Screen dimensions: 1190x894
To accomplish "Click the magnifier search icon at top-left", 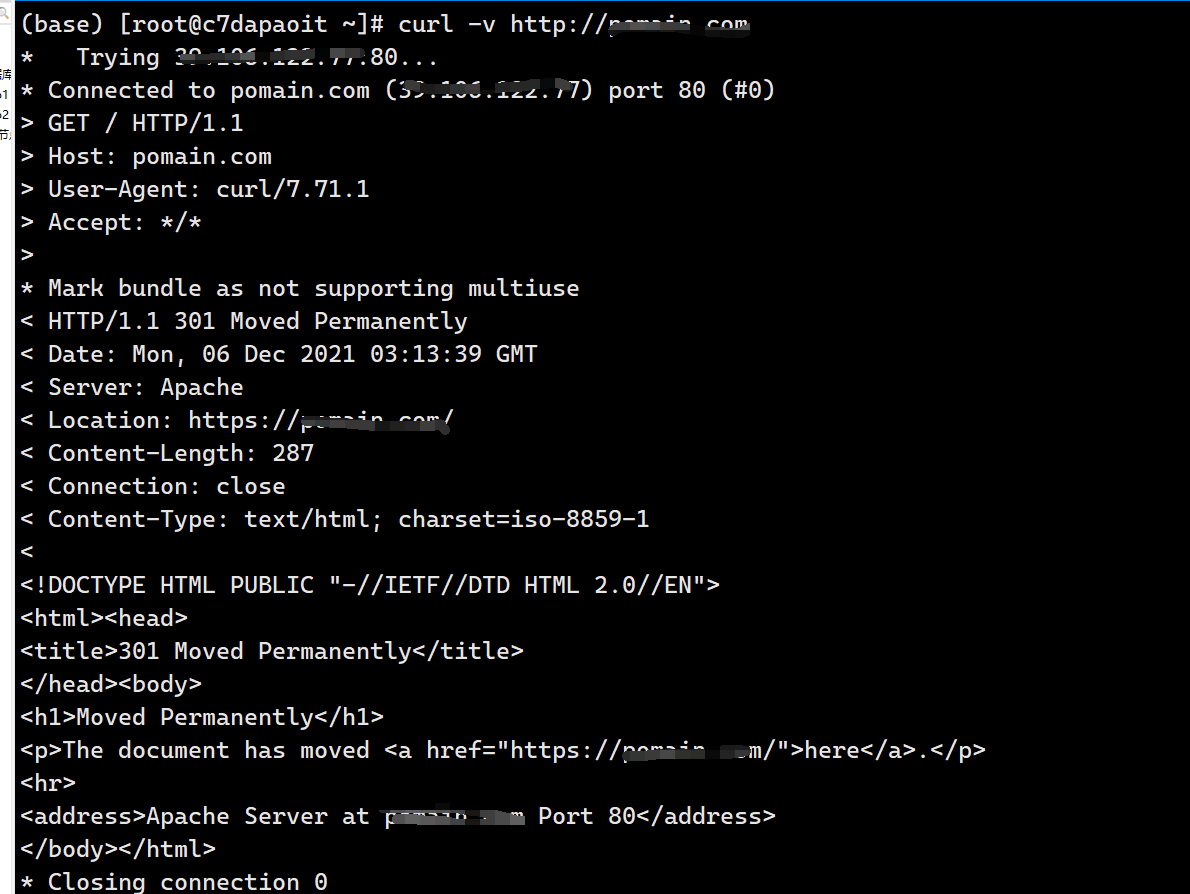I will tap(5, 13).
